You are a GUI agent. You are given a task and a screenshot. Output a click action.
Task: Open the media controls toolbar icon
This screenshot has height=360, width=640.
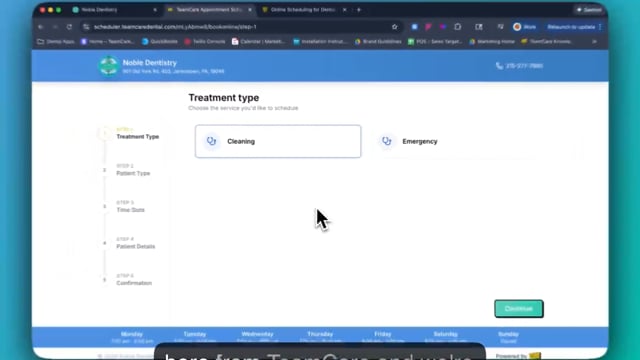500,27
